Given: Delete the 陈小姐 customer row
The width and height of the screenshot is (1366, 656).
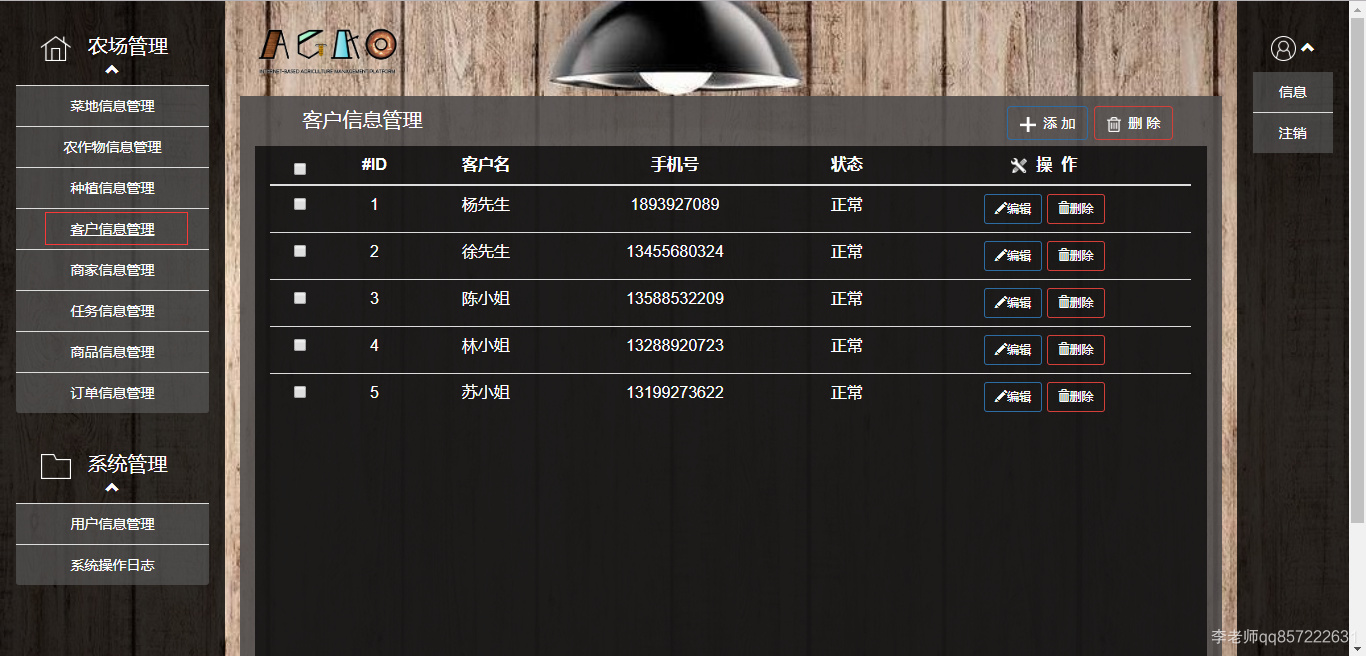Looking at the screenshot, I should [x=1076, y=303].
